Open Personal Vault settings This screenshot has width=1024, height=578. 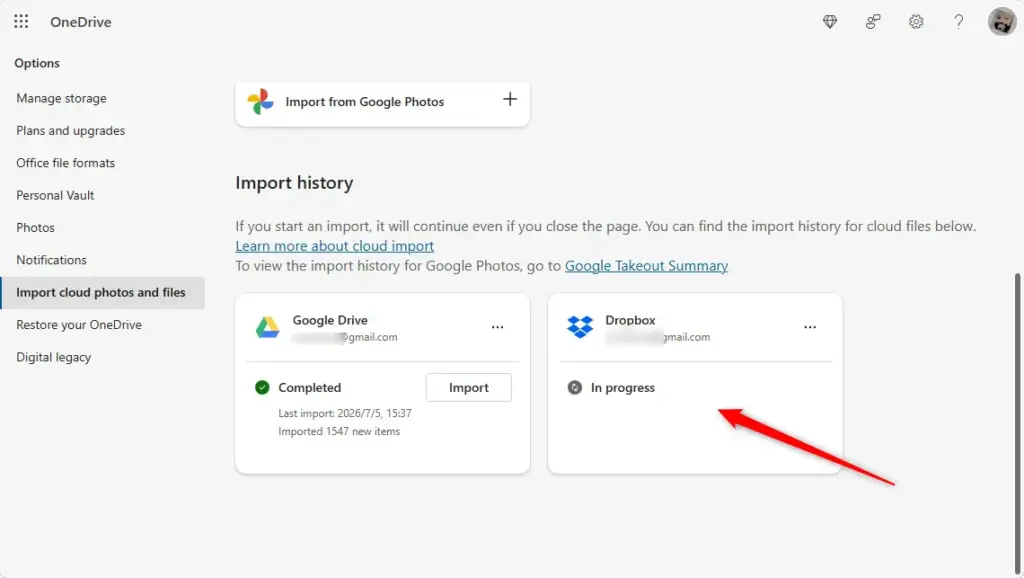tap(55, 195)
